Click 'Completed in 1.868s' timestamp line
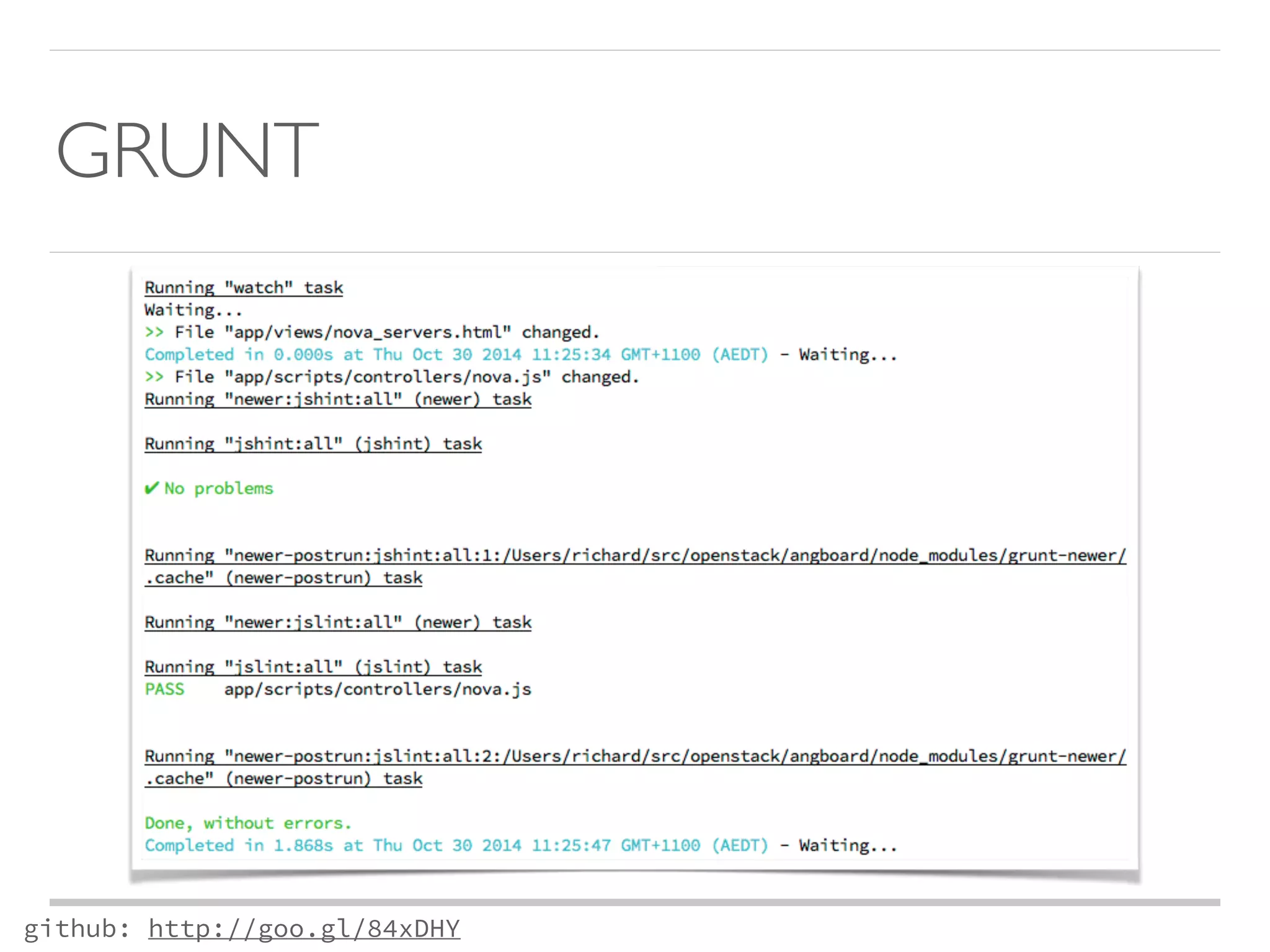The width and height of the screenshot is (1270, 952). (520, 845)
